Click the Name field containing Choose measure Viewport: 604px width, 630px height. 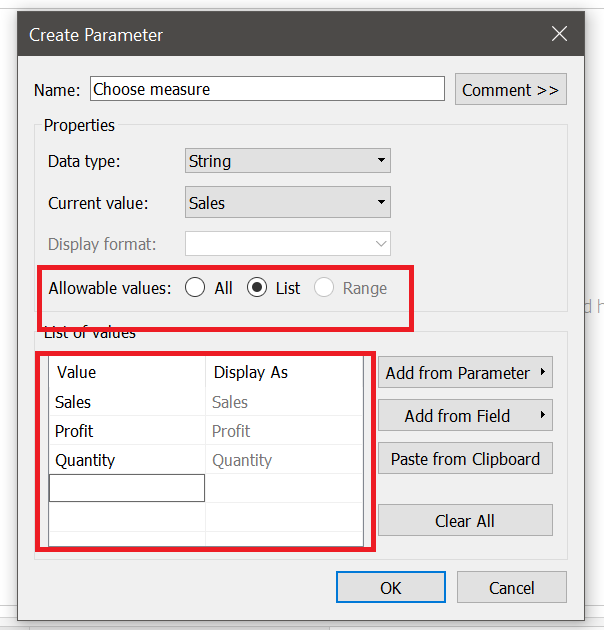pyautogui.click(x=267, y=89)
